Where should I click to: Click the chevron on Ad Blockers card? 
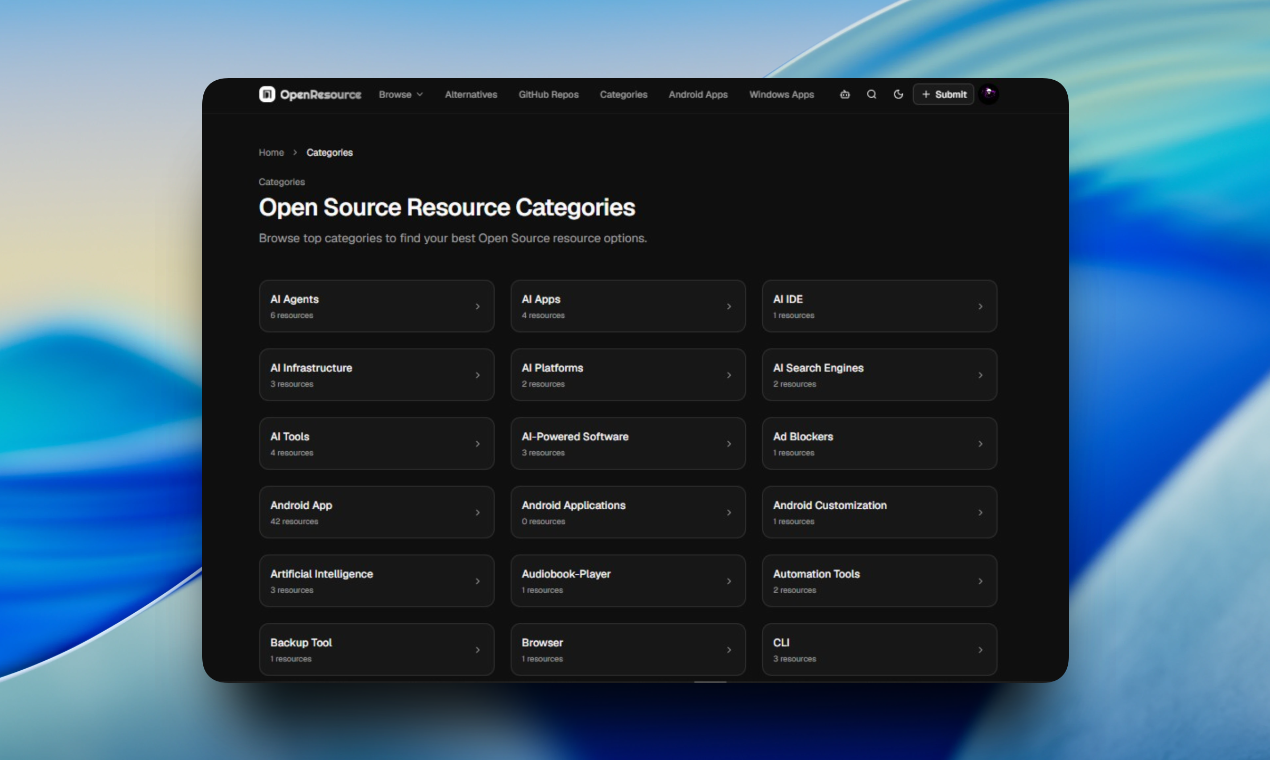click(x=980, y=444)
